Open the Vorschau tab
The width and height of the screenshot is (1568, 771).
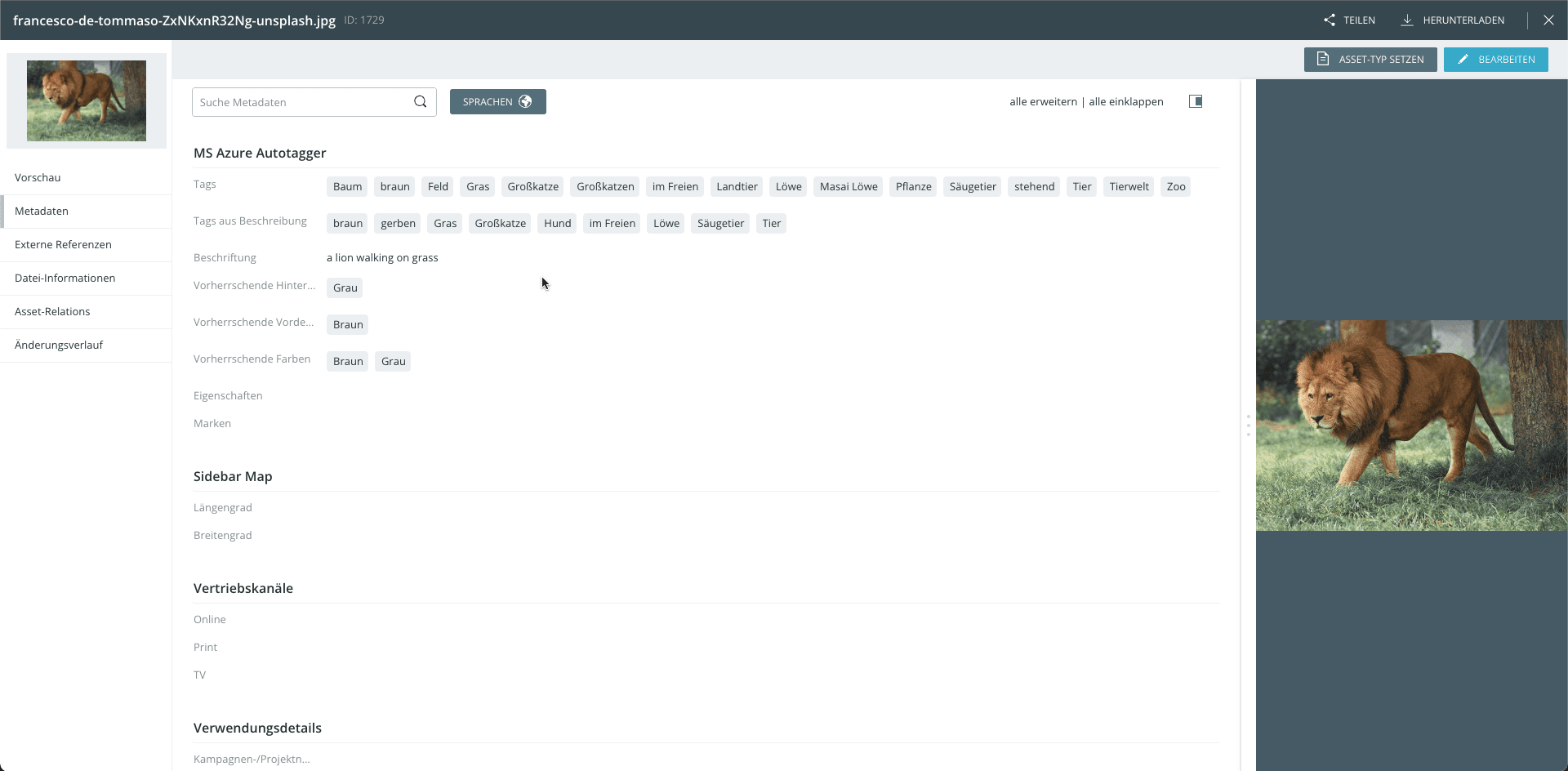tap(38, 177)
